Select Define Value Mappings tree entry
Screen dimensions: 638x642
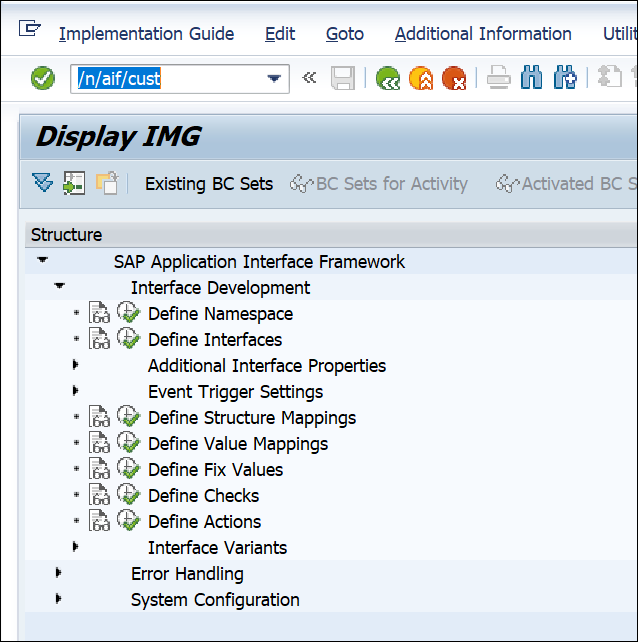click(238, 444)
